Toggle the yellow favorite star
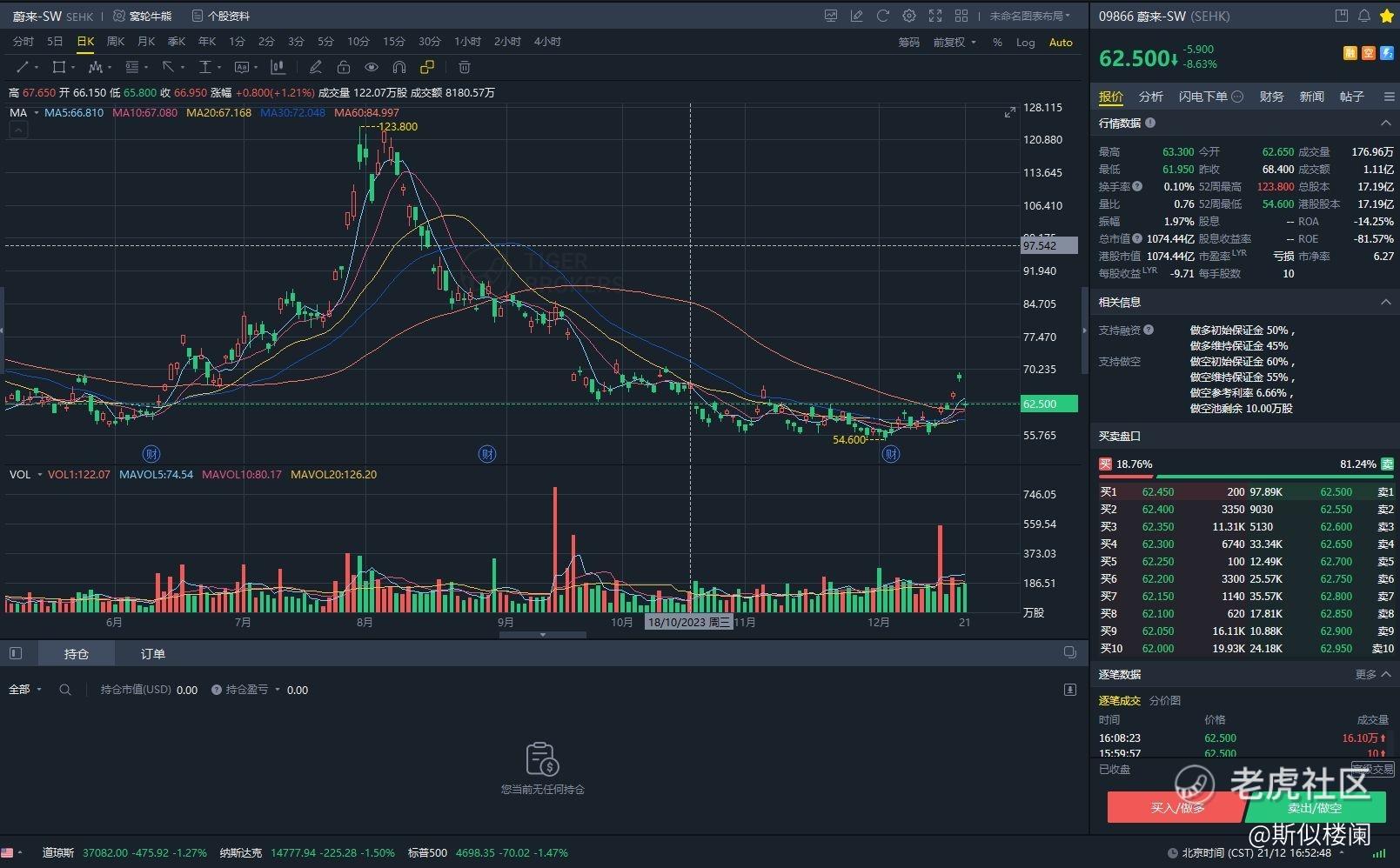1400x868 pixels. (x=1386, y=16)
